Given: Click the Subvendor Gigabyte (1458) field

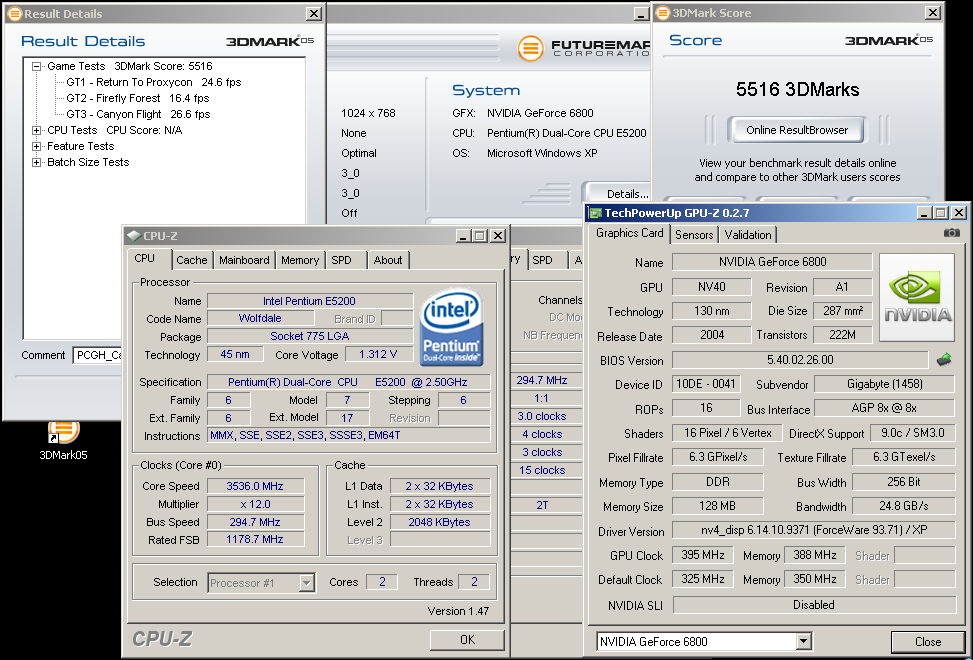Looking at the screenshot, I should pos(884,384).
